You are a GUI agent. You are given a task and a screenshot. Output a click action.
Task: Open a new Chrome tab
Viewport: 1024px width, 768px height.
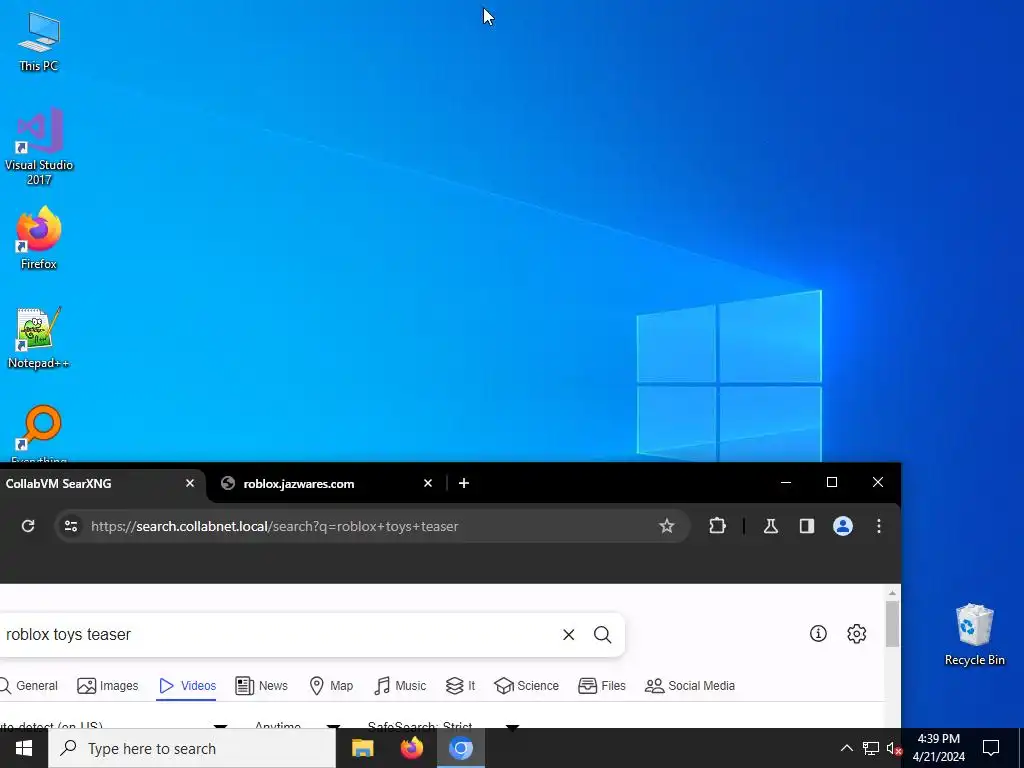click(464, 483)
